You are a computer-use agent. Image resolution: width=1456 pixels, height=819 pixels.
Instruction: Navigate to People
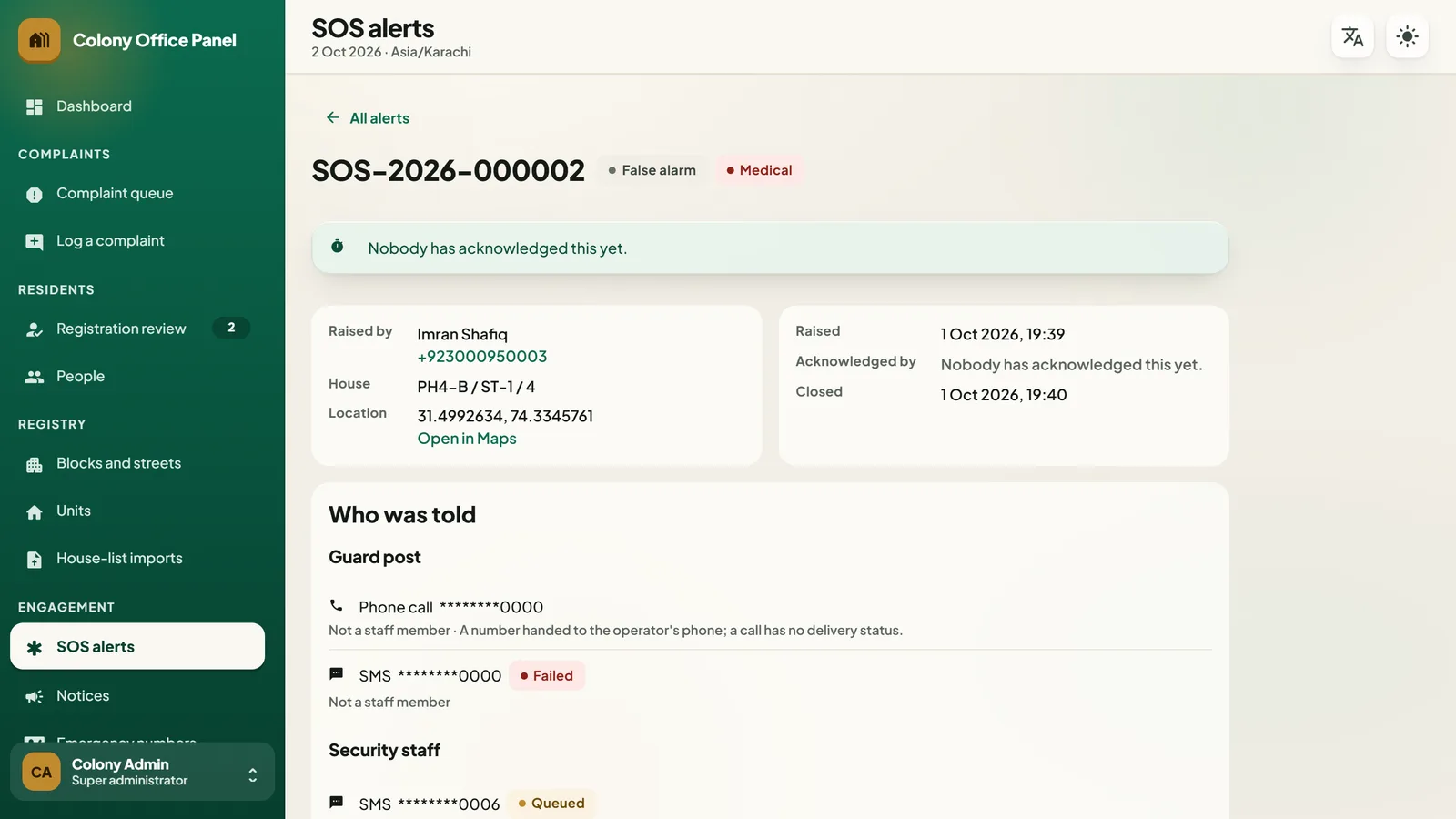137,376
